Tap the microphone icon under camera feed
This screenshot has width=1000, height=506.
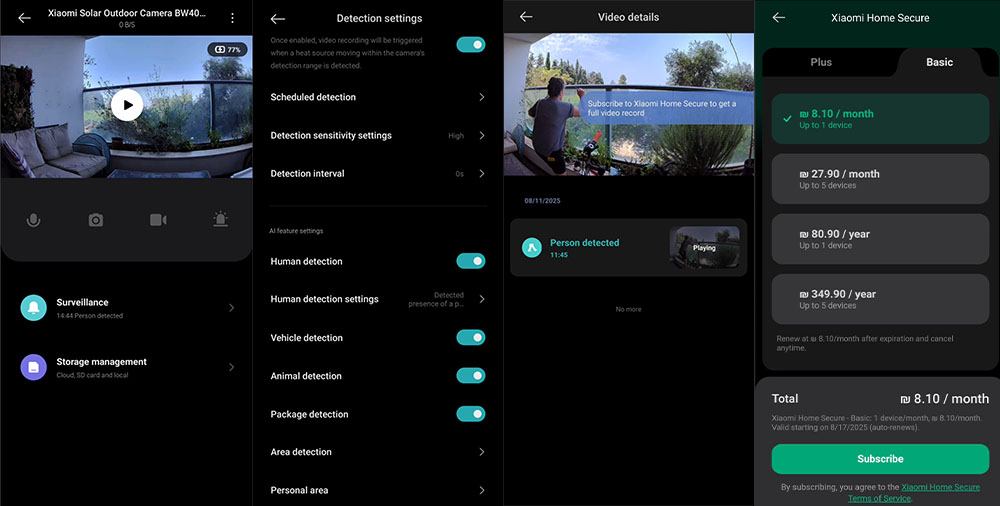click(33, 220)
